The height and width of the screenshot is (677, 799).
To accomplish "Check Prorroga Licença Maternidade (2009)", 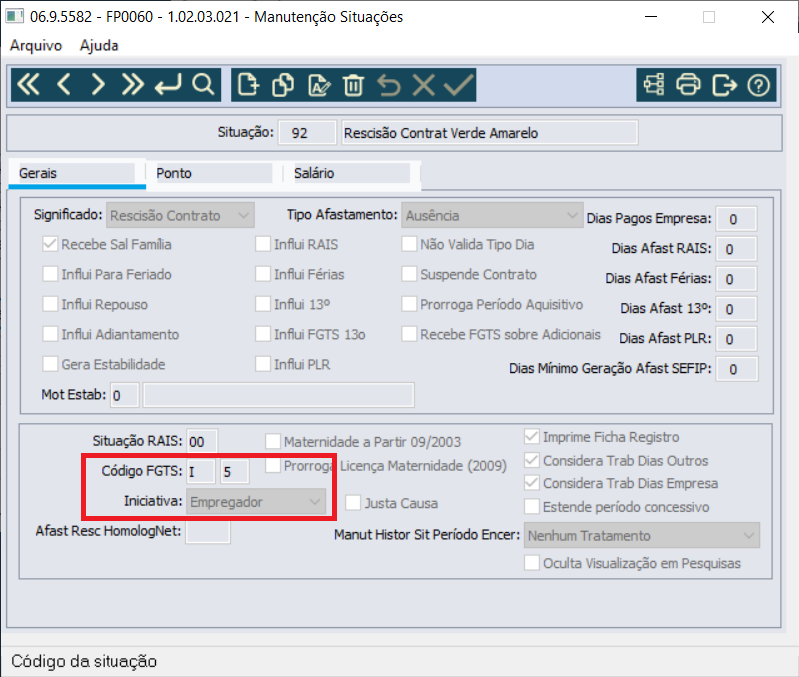I will [273, 465].
